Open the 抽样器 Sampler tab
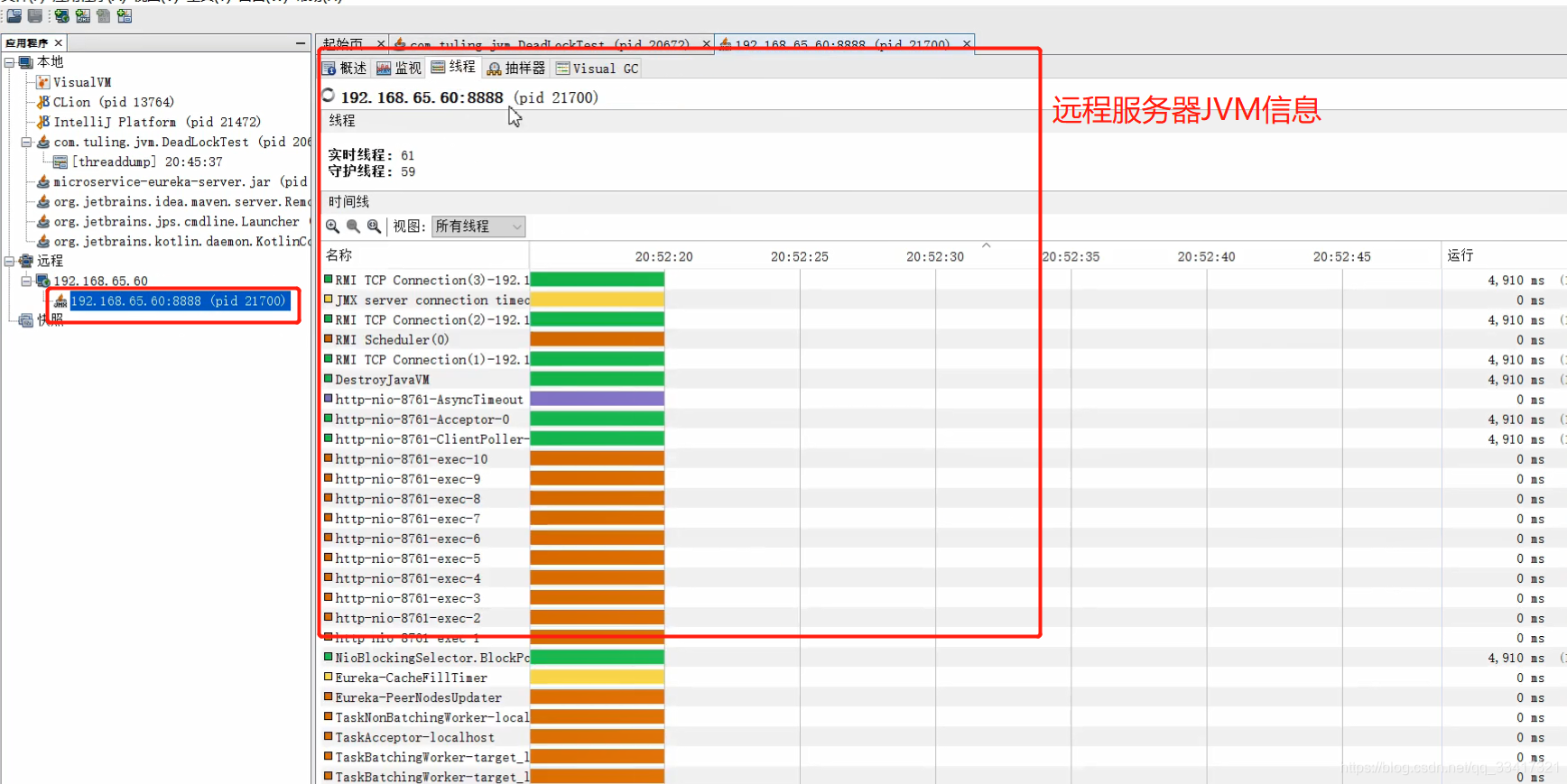This screenshot has width=1567, height=784. [x=516, y=69]
